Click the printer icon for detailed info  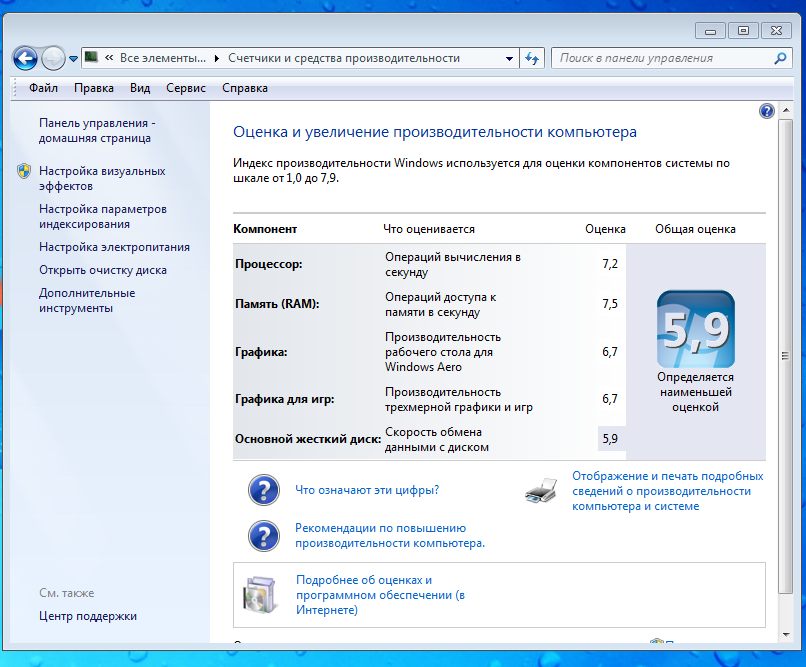click(x=541, y=490)
